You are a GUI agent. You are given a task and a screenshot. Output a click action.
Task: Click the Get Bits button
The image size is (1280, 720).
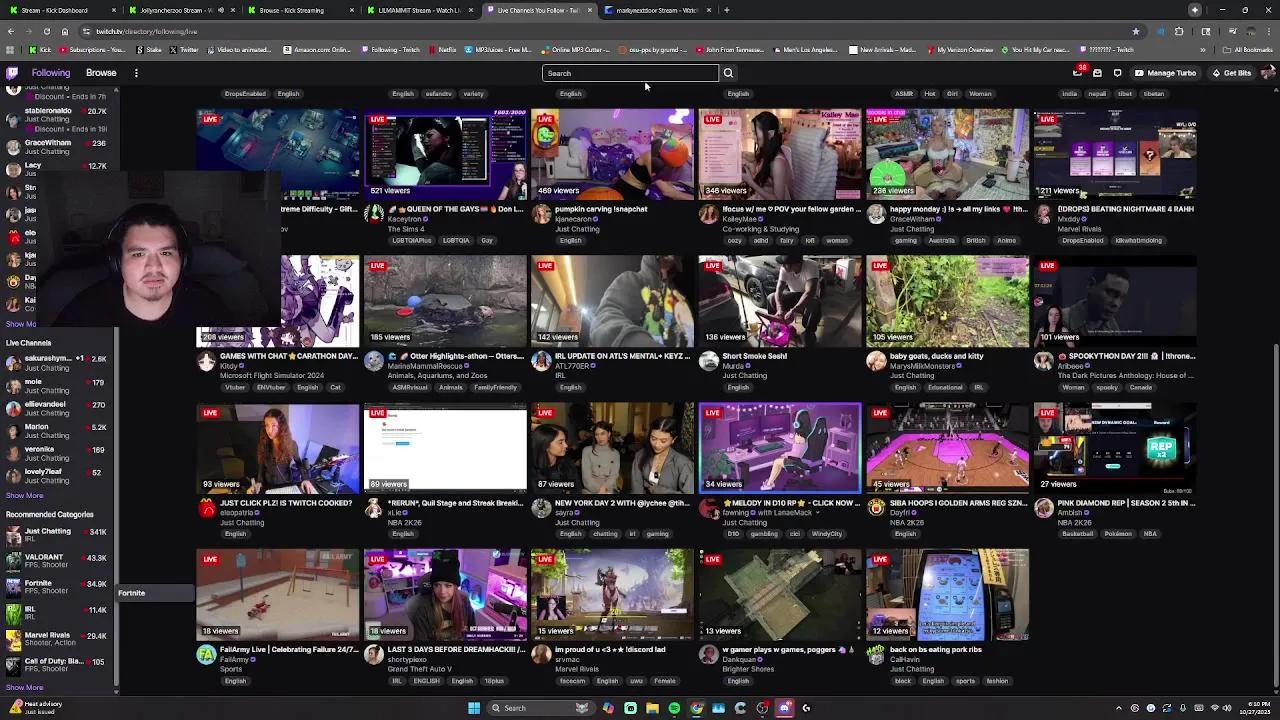tap(1231, 73)
